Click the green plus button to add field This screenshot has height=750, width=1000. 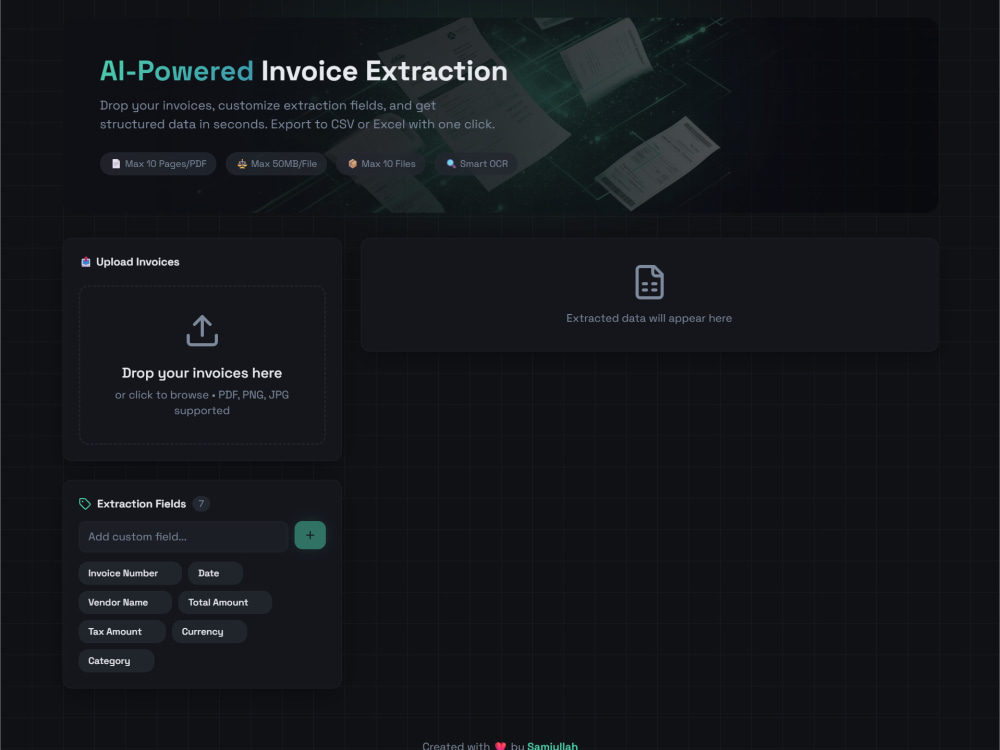310,535
